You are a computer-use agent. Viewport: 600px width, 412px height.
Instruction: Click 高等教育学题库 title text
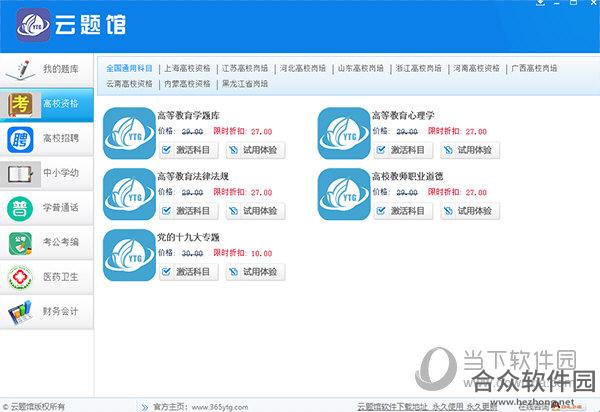pyautogui.click(x=189, y=115)
